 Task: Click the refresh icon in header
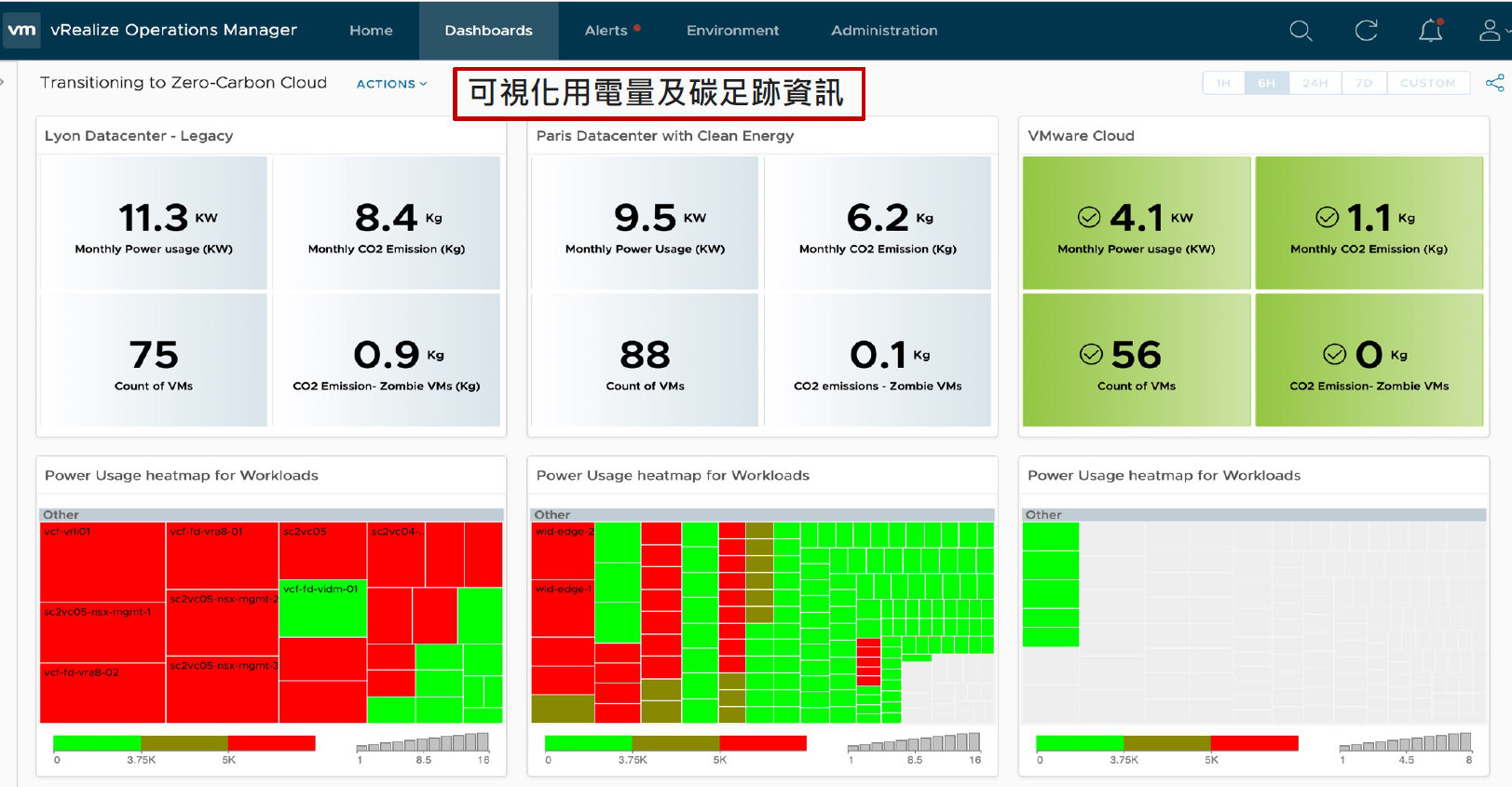click(1366, 31)
